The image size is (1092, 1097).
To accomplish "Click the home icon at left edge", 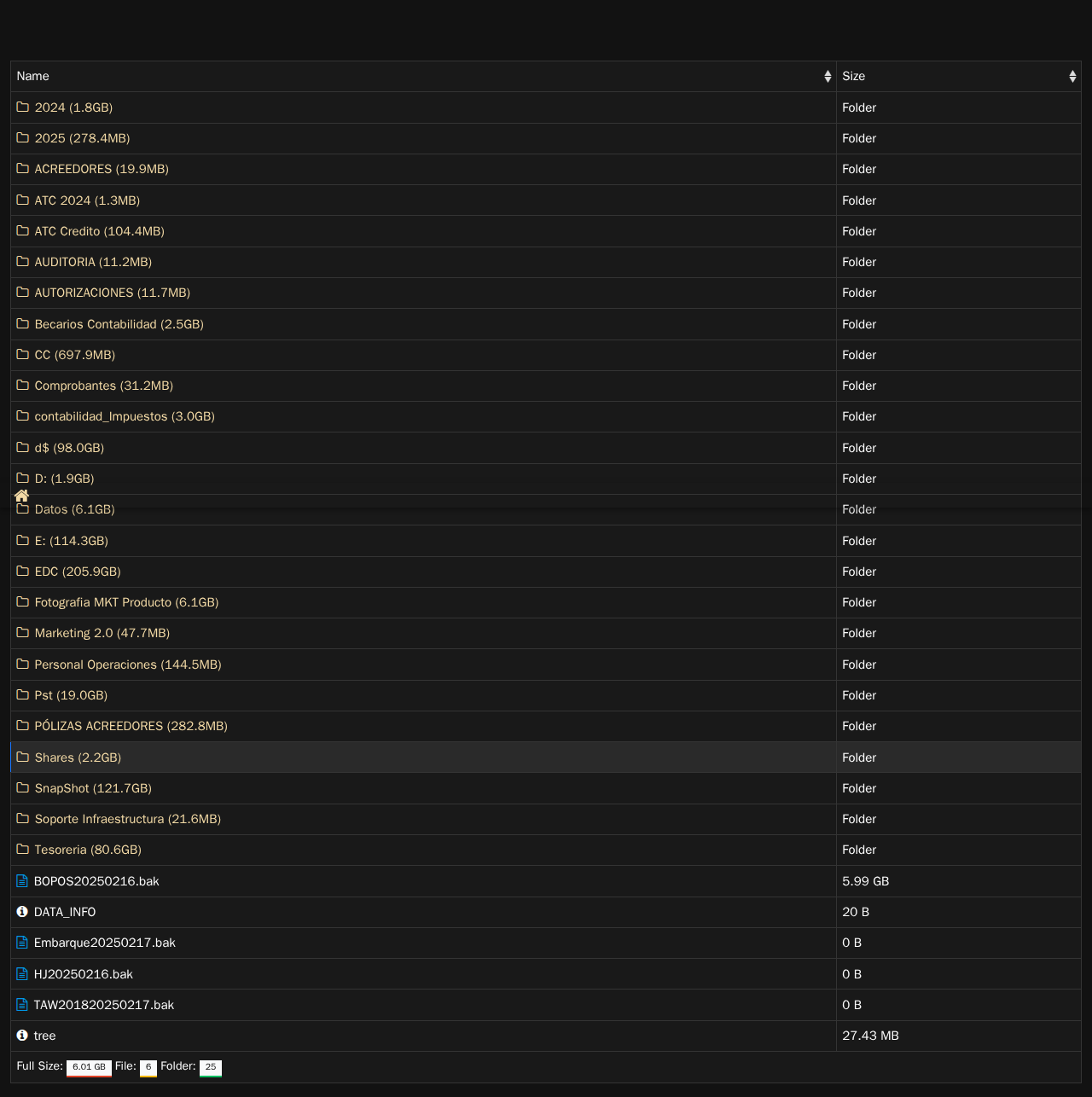I will [22, 496].
